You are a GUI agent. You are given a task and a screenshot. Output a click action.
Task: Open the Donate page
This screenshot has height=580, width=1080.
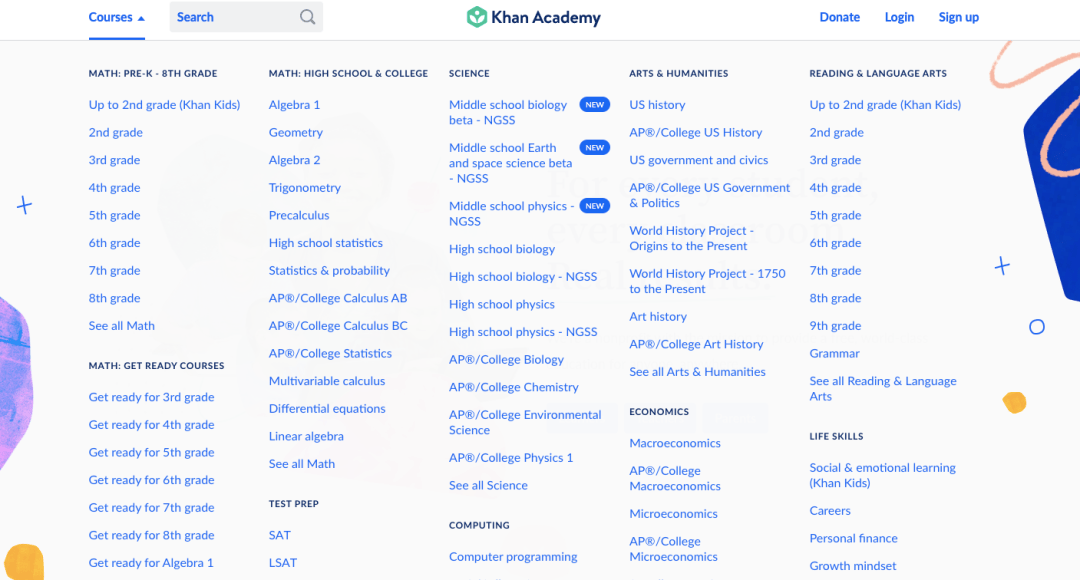point(839,17)
